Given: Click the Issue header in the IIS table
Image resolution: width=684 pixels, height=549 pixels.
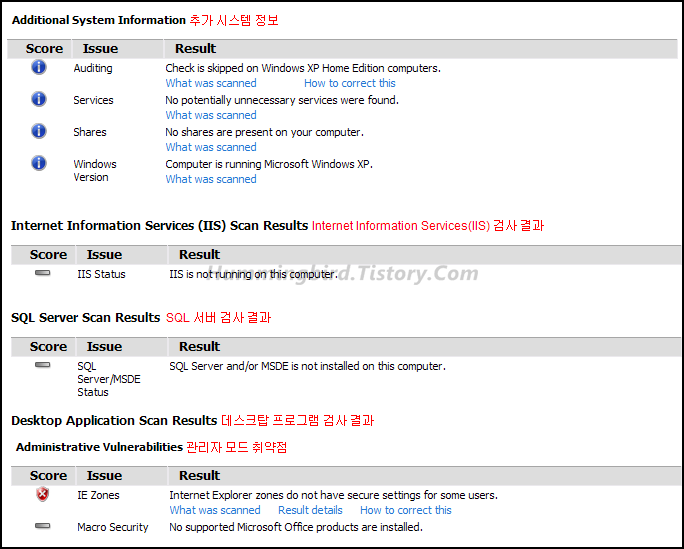Looking at the screenshot, I should point(104,255).
